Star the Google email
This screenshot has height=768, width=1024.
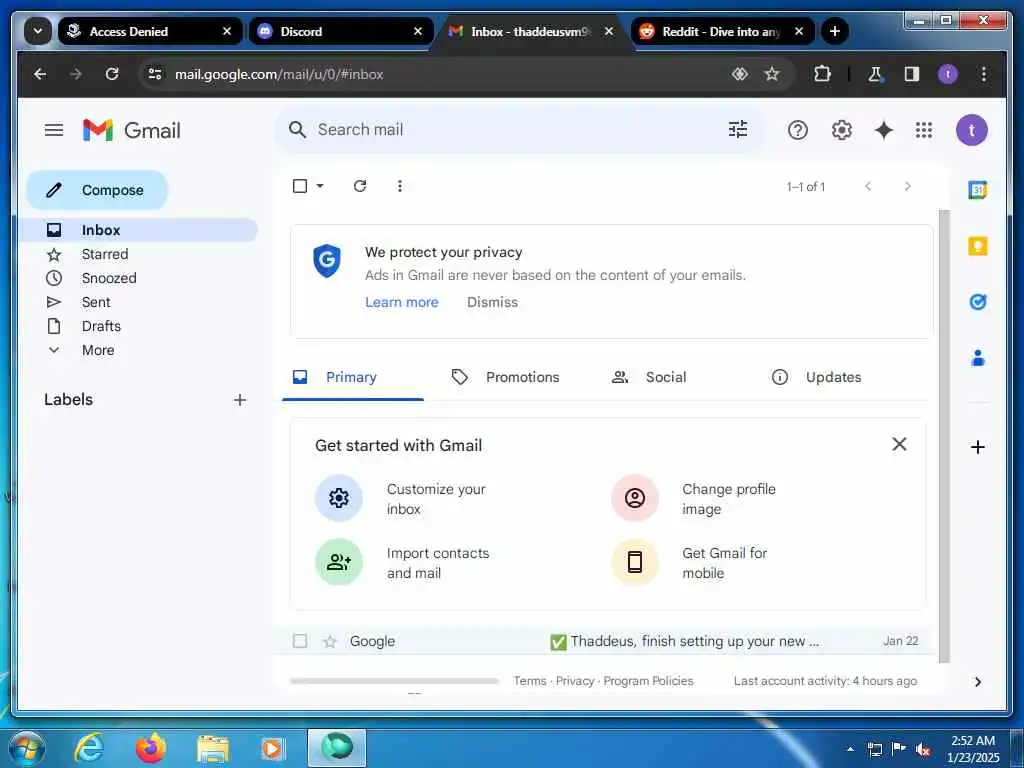coord(330,641)
